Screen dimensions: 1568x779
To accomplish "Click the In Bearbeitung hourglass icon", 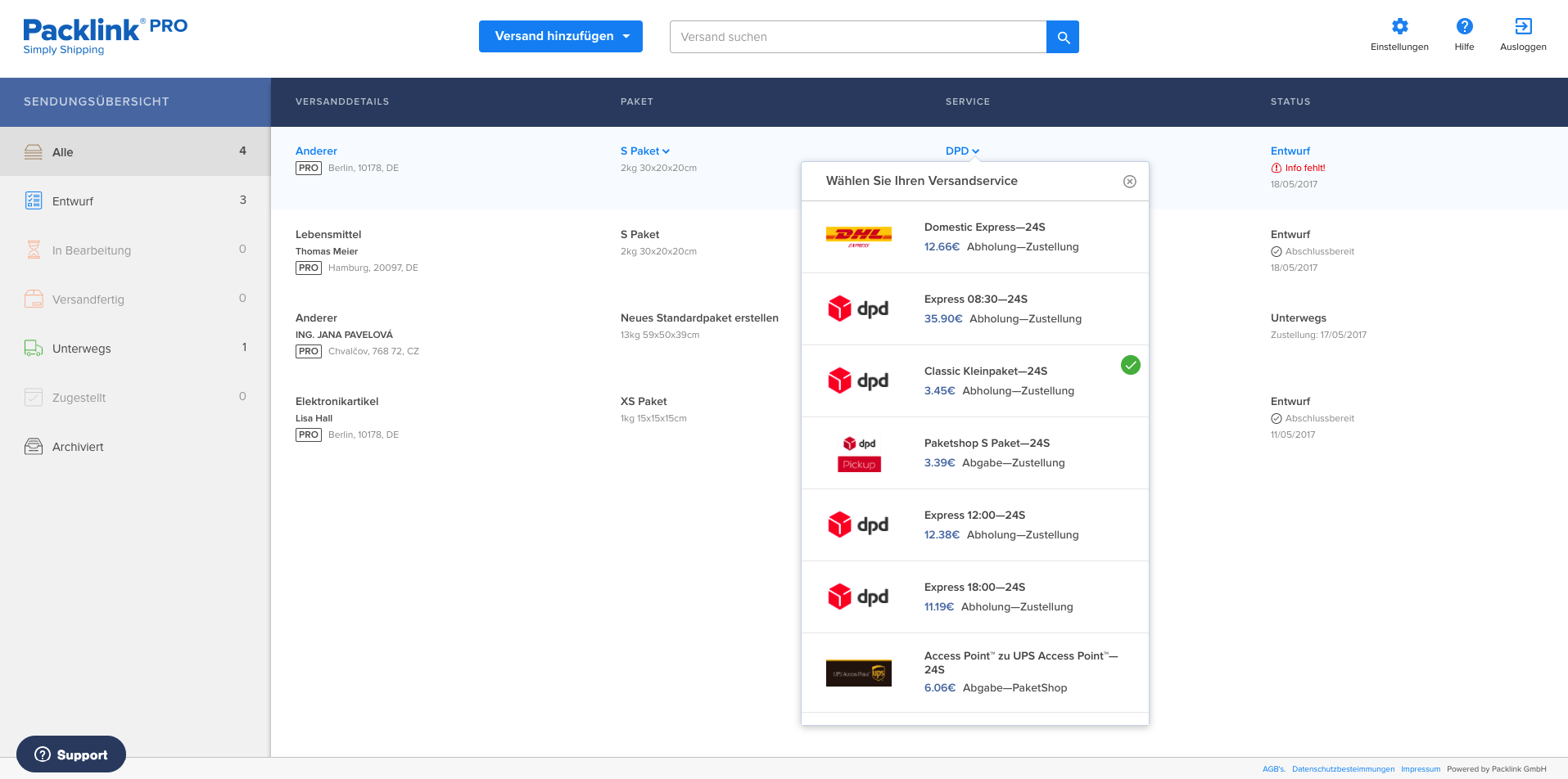I will coord(34,250).
